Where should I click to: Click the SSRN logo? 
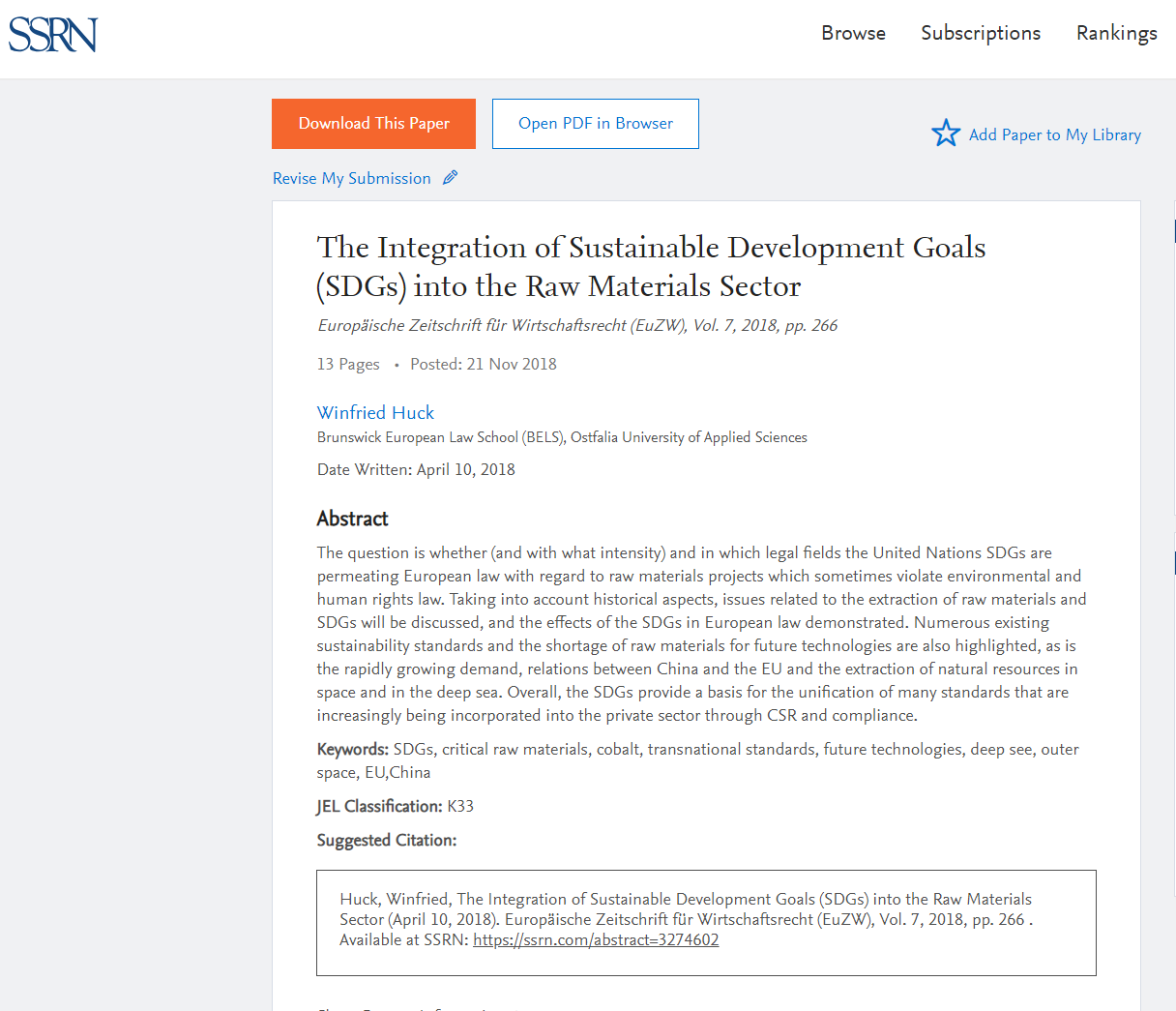coord(53,35)
